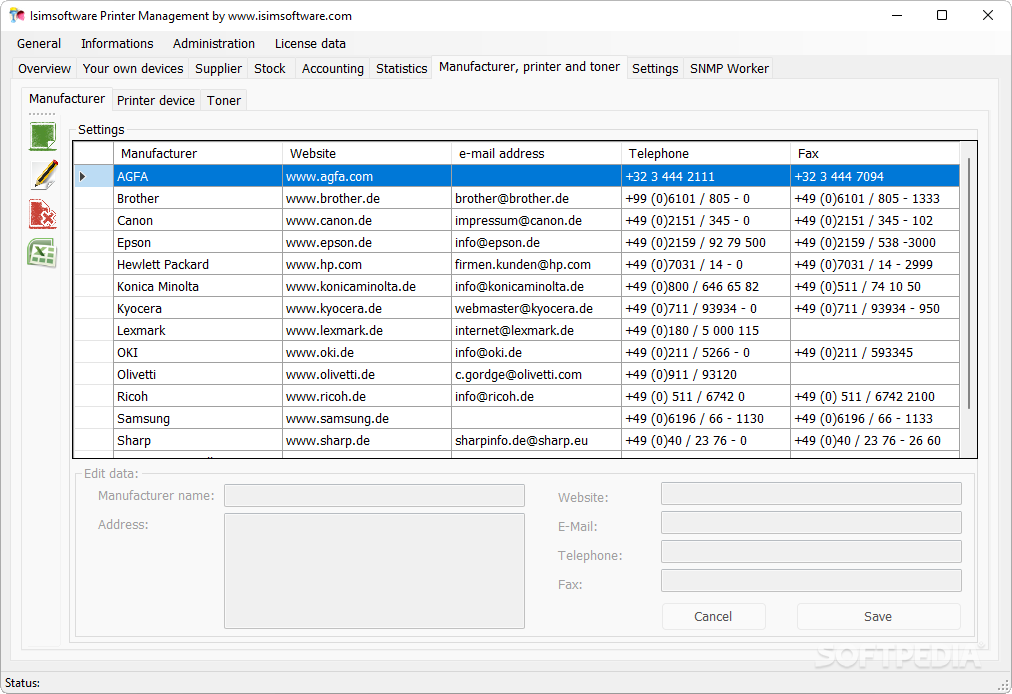The image size is (1012, 694).
Task: Click the e-mail address column header
Action: click(536, 154)
